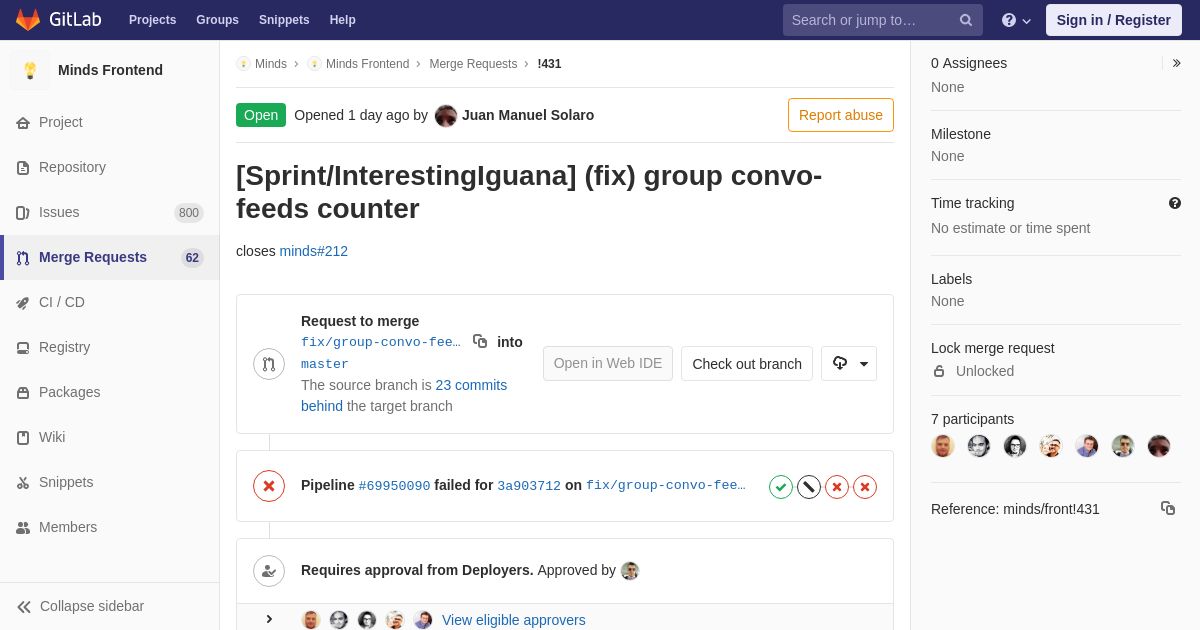
Task: Open the second participant avatar
Action: tap(979, 446)
